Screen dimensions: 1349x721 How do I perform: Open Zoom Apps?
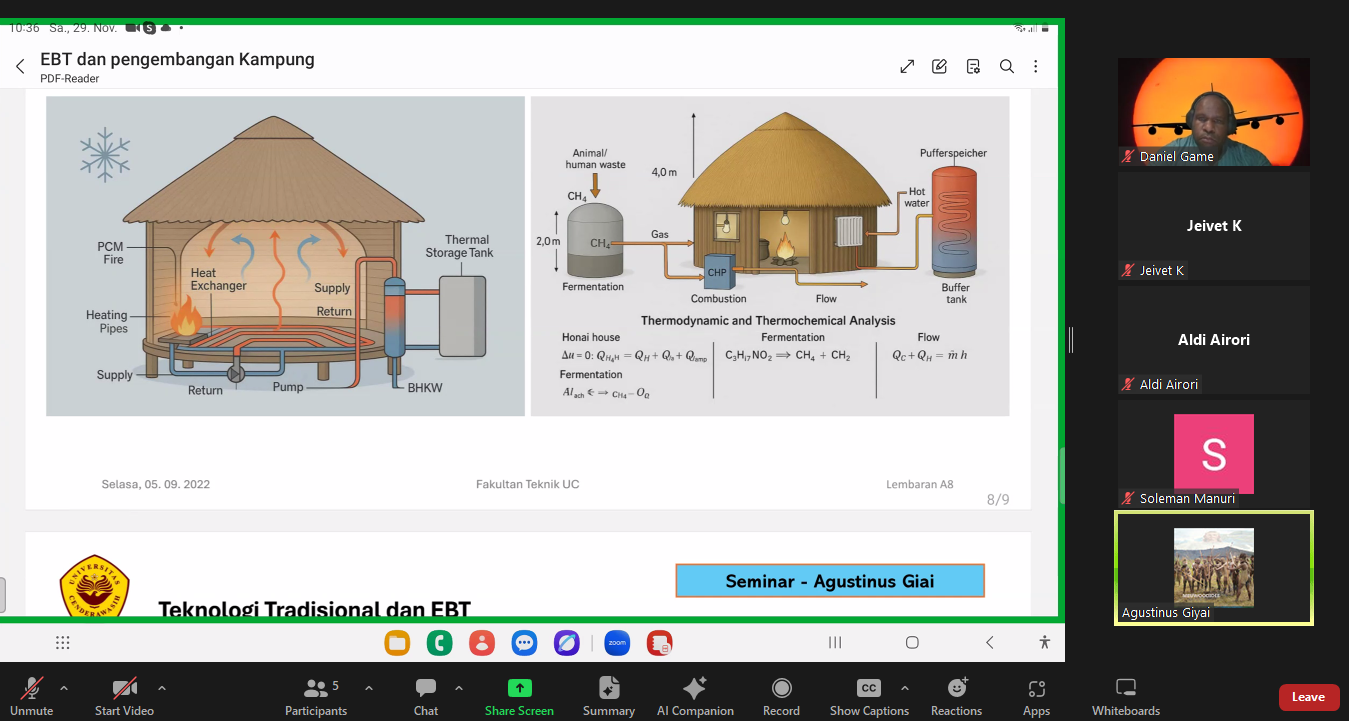point(1036,696)
